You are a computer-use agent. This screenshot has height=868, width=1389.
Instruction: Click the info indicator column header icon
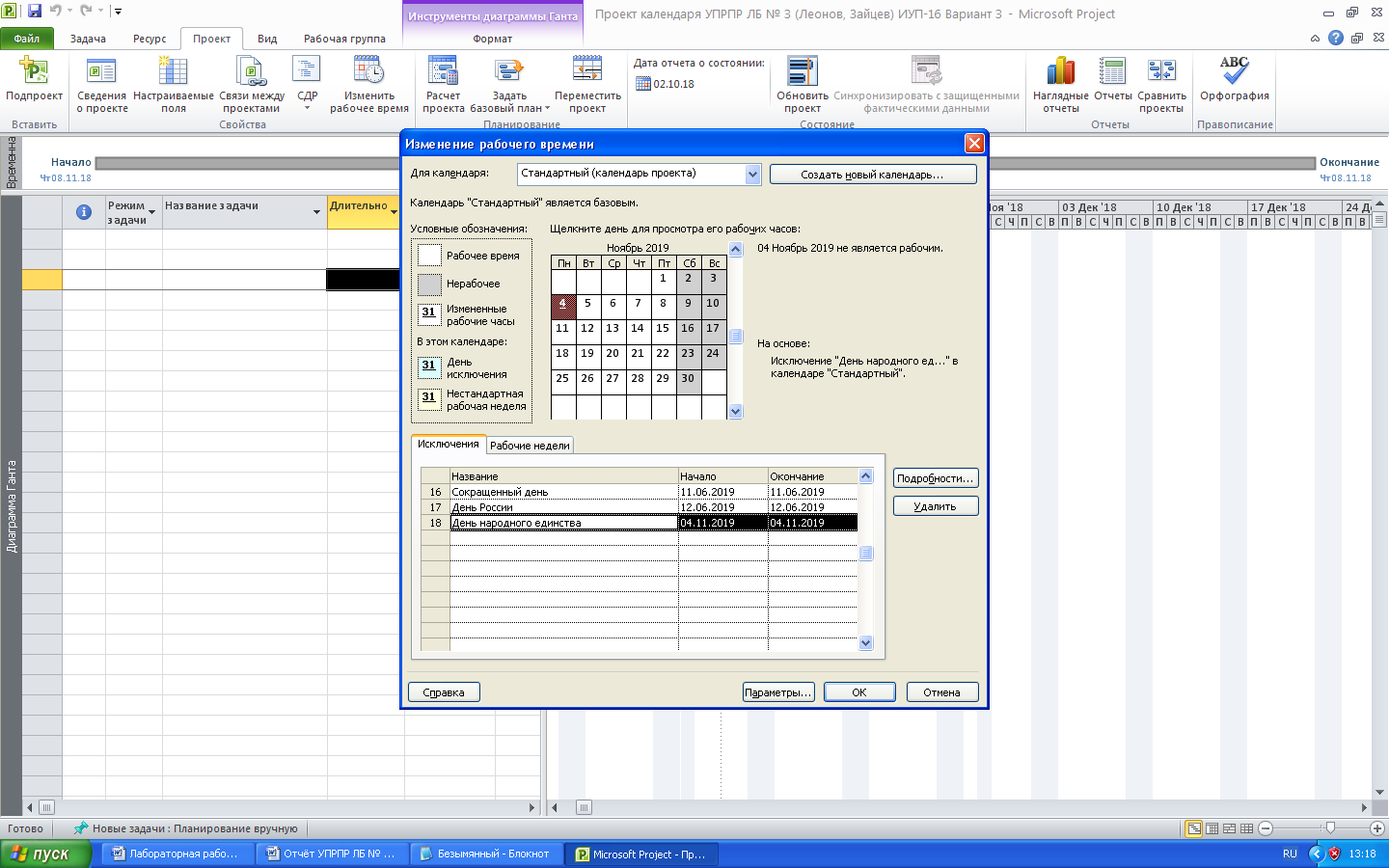pyautogui.click(x=84, y=212)
